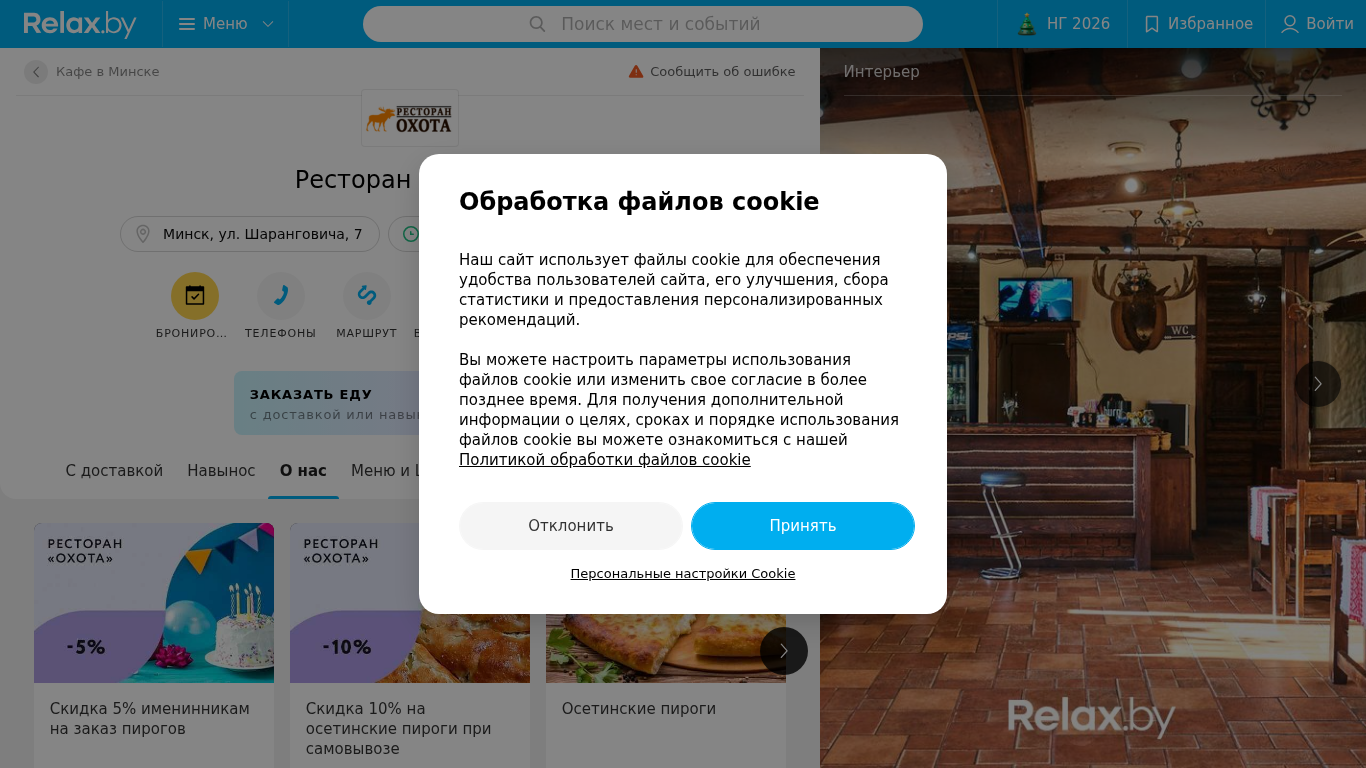Decline cookies with Отклонить
The image size is (1366, 768).
(x=571, y=526)
